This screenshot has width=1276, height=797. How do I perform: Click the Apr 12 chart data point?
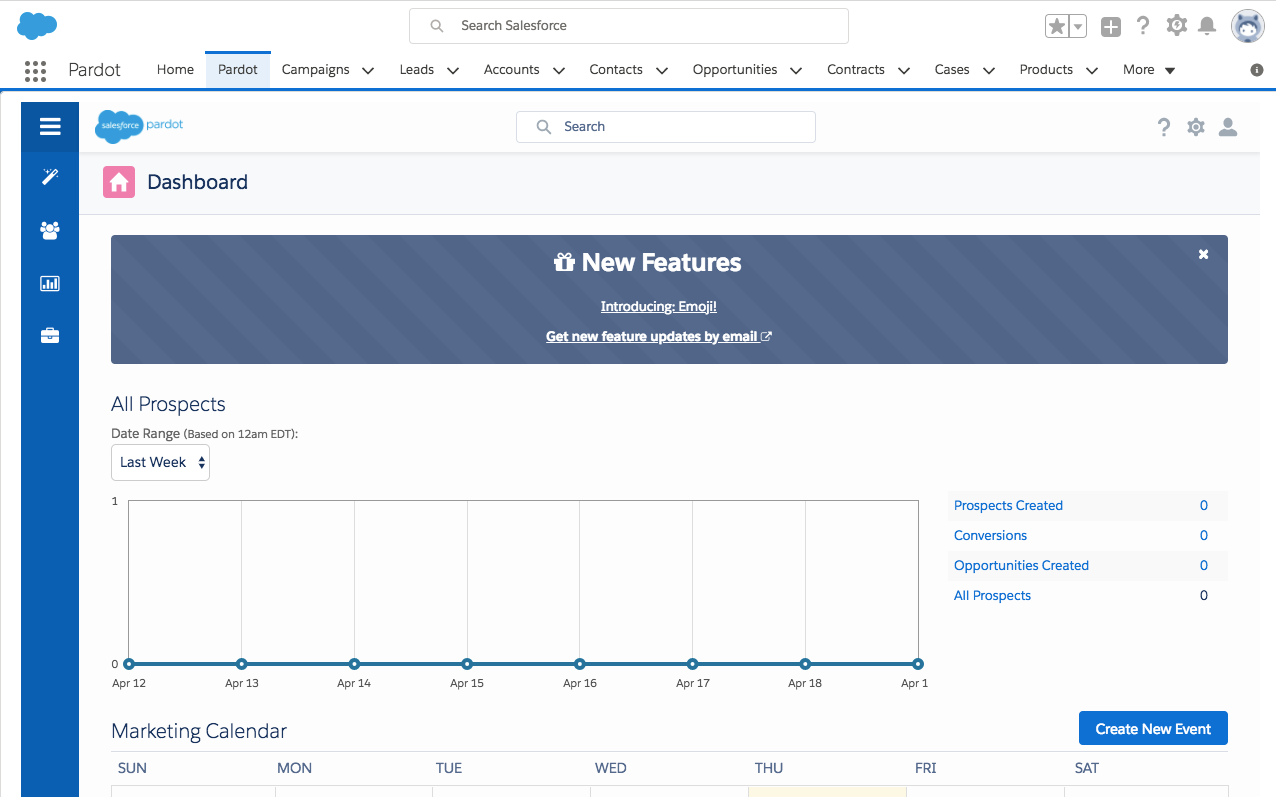click(x=129, y=664)
